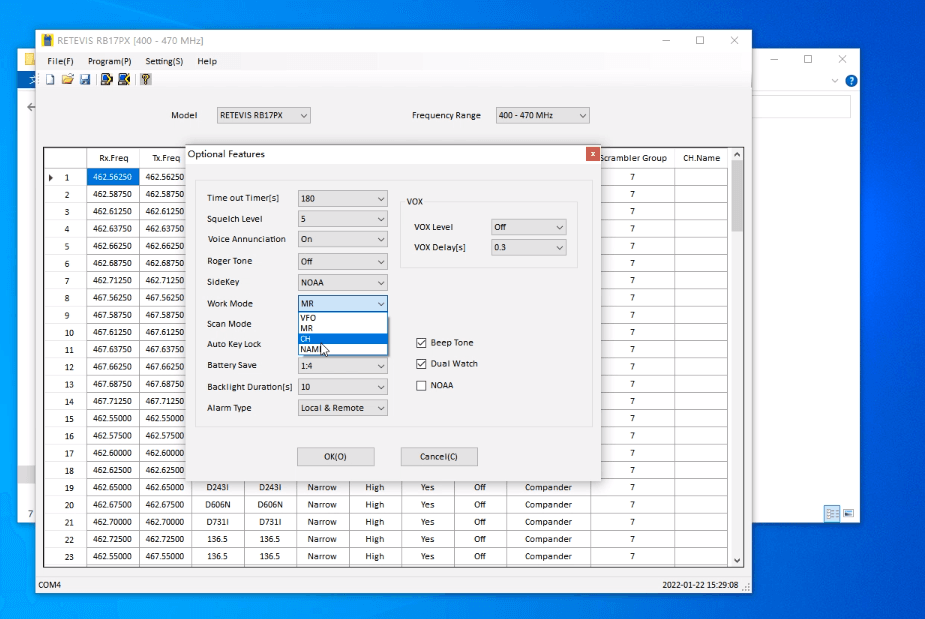Open the Squelch Level dropdown
This screenshot has width=925, height=619.
click(342, 218)
